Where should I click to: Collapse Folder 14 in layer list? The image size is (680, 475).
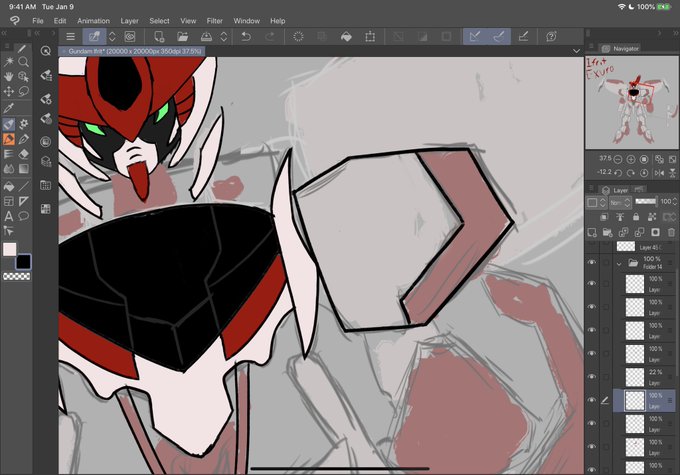coord(619,263)
